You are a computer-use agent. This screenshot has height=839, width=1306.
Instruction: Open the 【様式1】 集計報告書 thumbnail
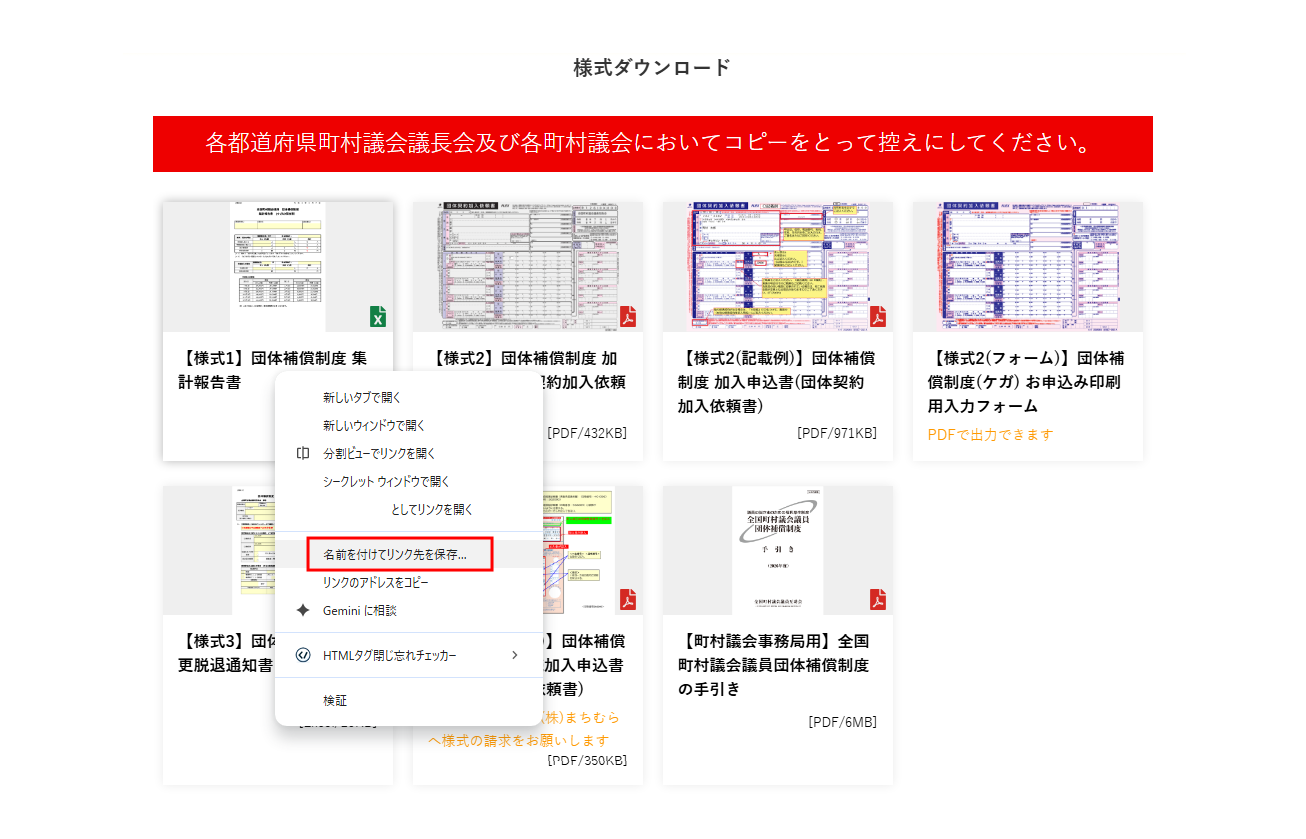point(278,267)
